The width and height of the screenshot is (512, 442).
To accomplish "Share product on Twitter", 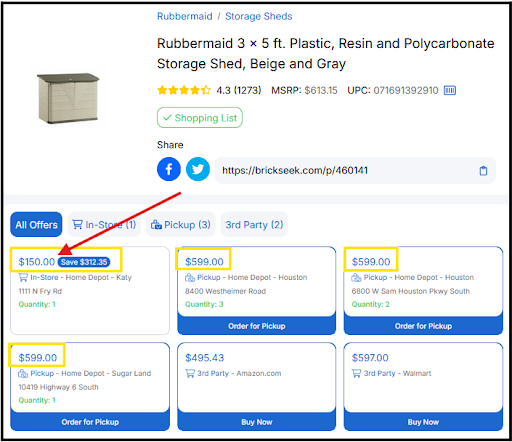I will pyautogui.click(x=198, y=169).
